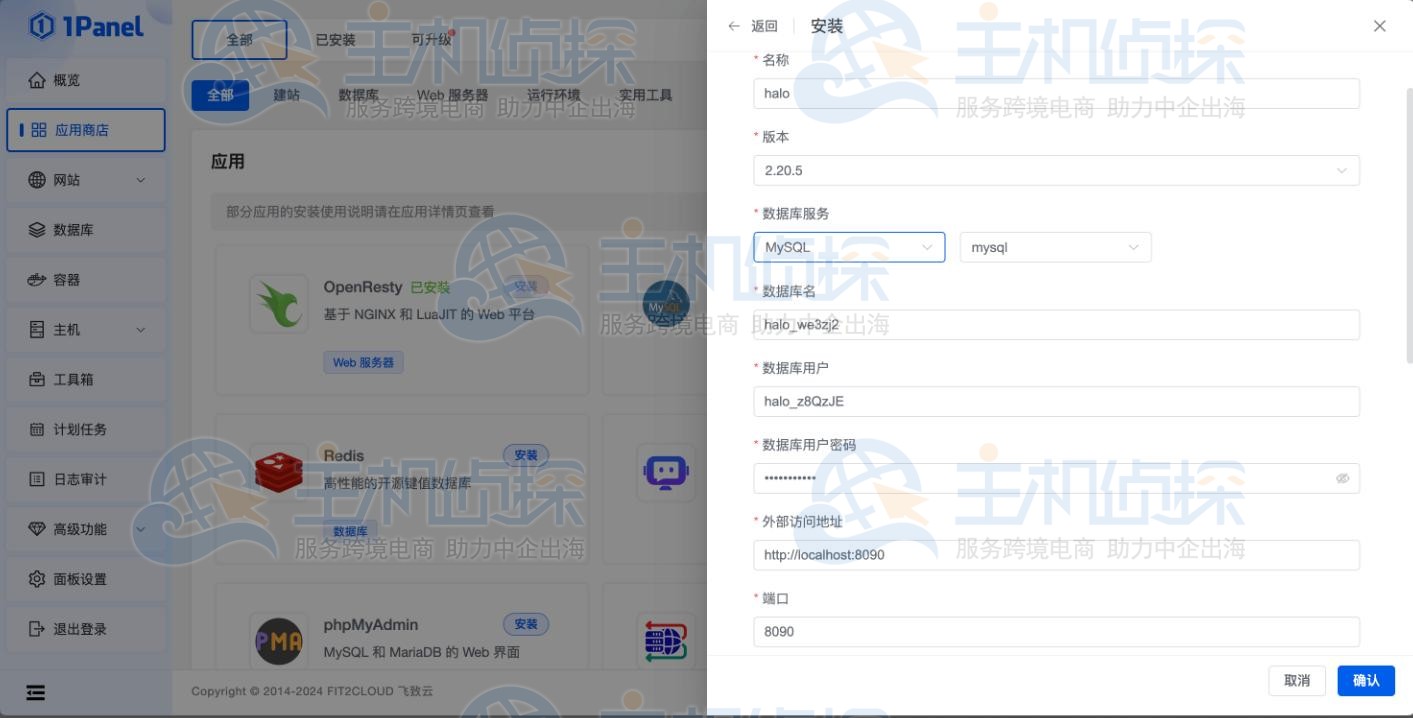Select the Web 服务器 category filter
Viewport: 1413px width, 718px height.
[452, 95]
